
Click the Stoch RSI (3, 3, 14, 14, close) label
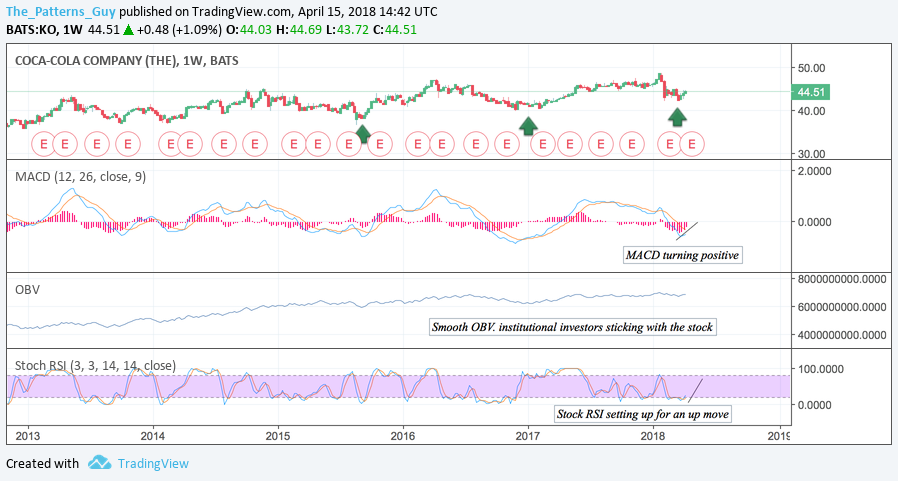[x=95, y=365]
